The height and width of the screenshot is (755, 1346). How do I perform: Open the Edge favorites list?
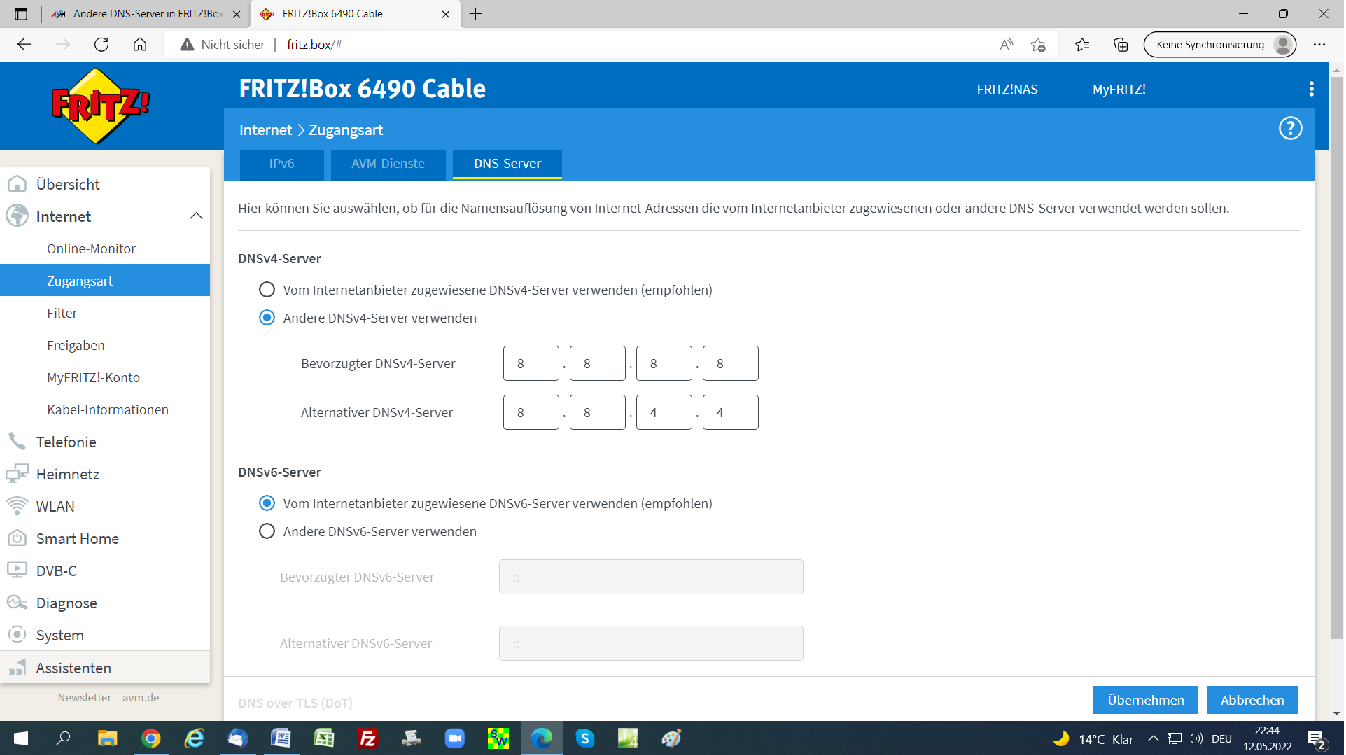click(1082, 44)
